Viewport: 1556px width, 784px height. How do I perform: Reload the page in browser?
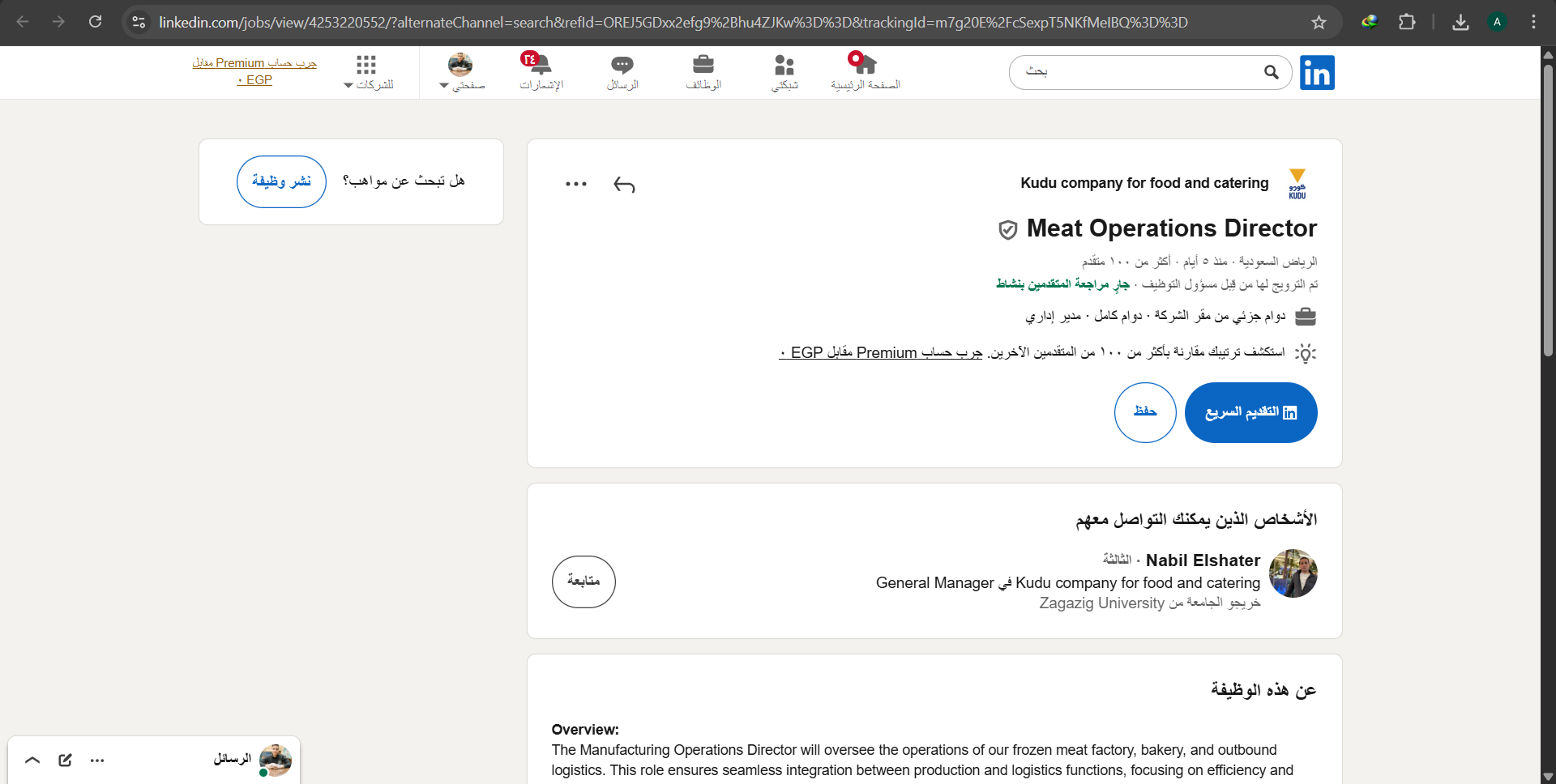tap(96, 22)
